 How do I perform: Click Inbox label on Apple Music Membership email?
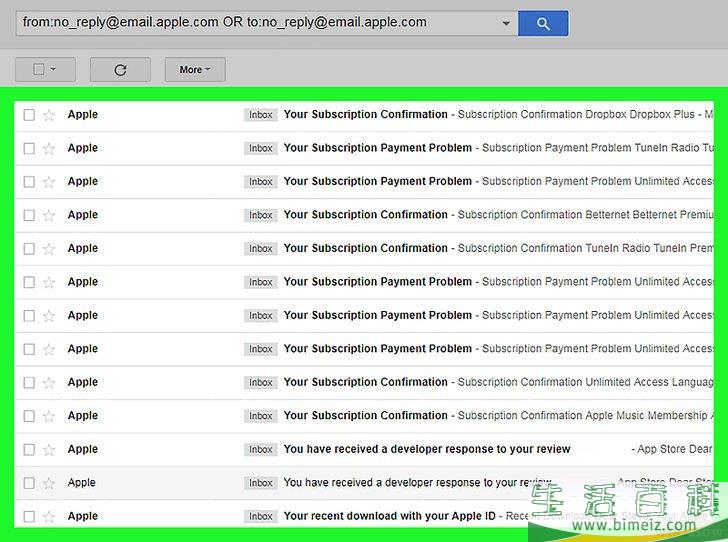tap(260, 416)
